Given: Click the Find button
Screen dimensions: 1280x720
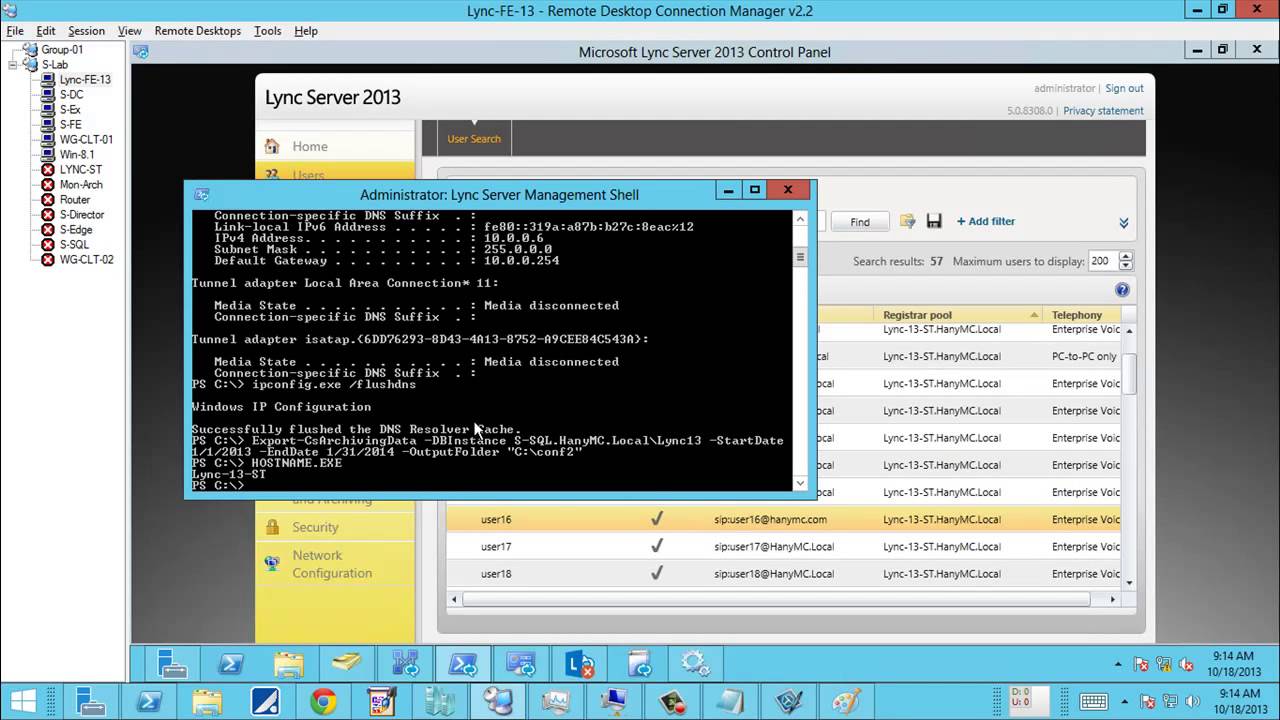Looking at the screenshot, I should pyautogui.click(x=860, y=222).
